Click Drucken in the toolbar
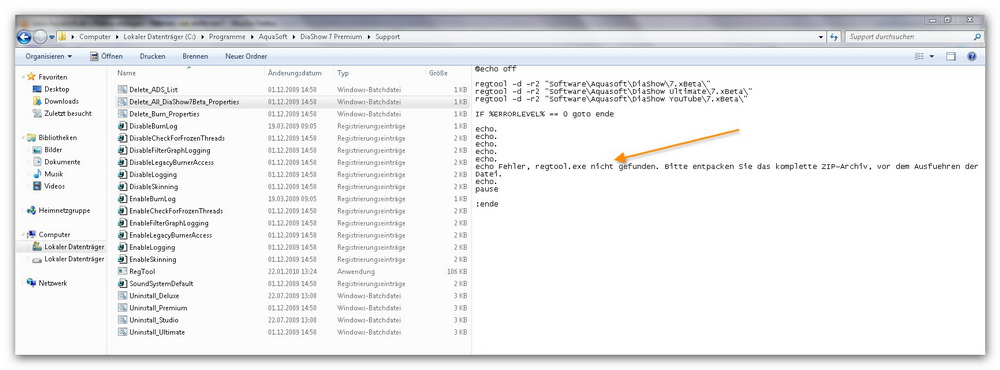The image size is (1000, 370). coord(152,56)
